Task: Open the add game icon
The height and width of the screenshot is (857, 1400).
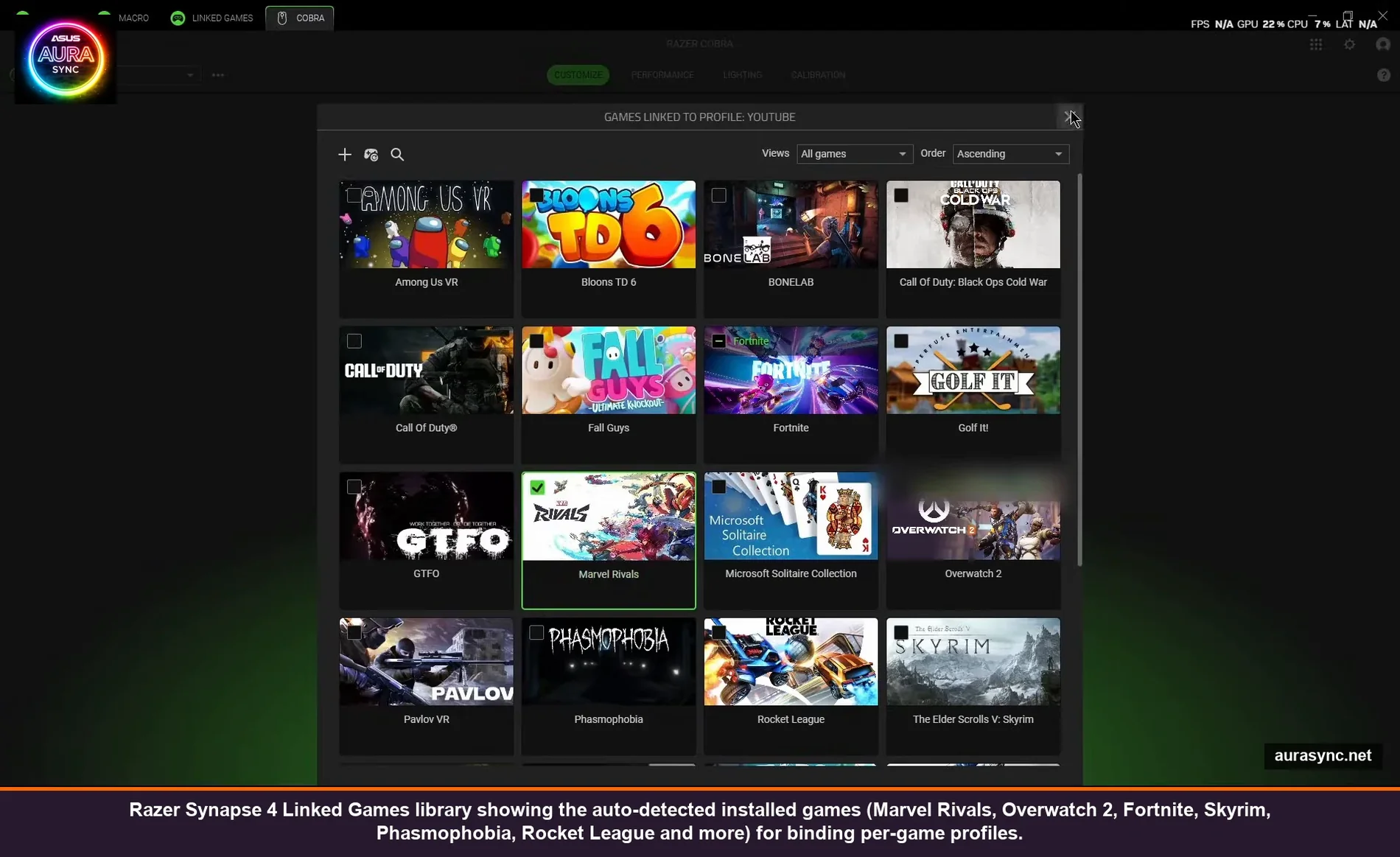Action: (344, 155)
